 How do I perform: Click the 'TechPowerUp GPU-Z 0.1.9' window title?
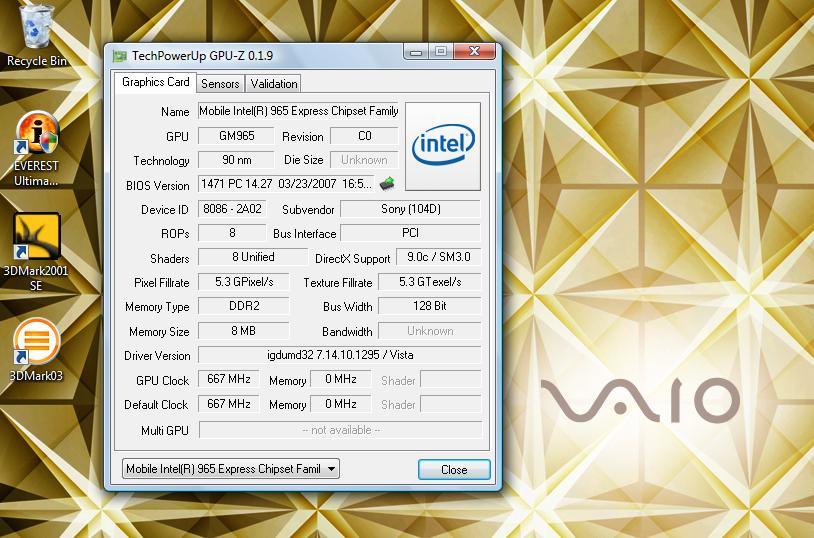(x=202, y=56)
